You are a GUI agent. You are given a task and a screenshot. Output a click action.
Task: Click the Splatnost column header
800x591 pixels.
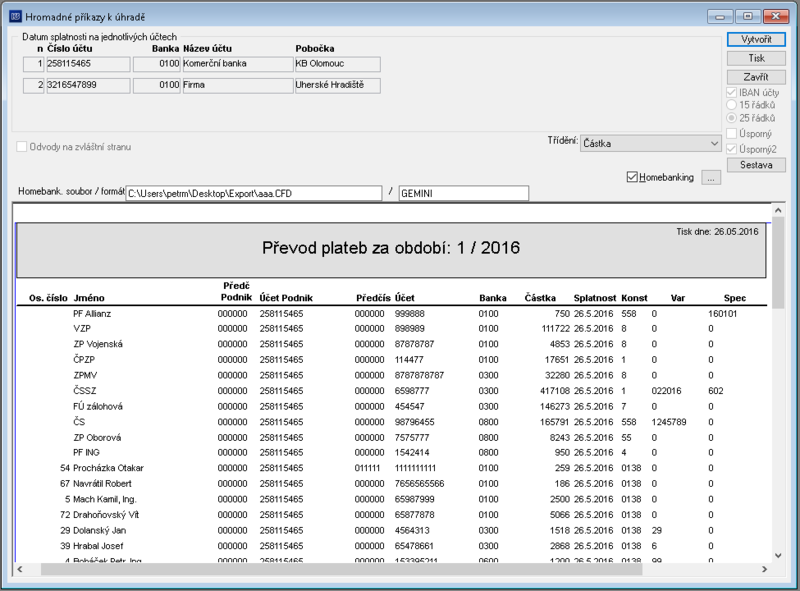(595, 298)
